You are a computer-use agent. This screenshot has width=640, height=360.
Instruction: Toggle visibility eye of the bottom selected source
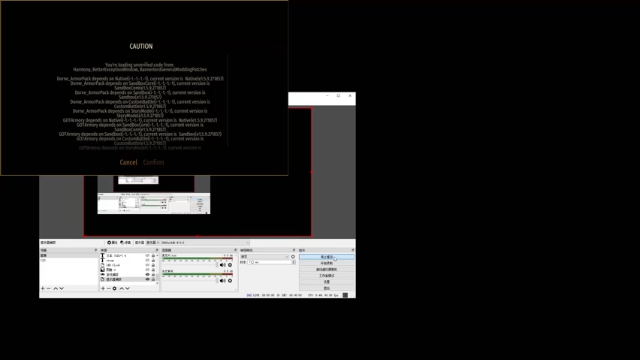[147, 280]
